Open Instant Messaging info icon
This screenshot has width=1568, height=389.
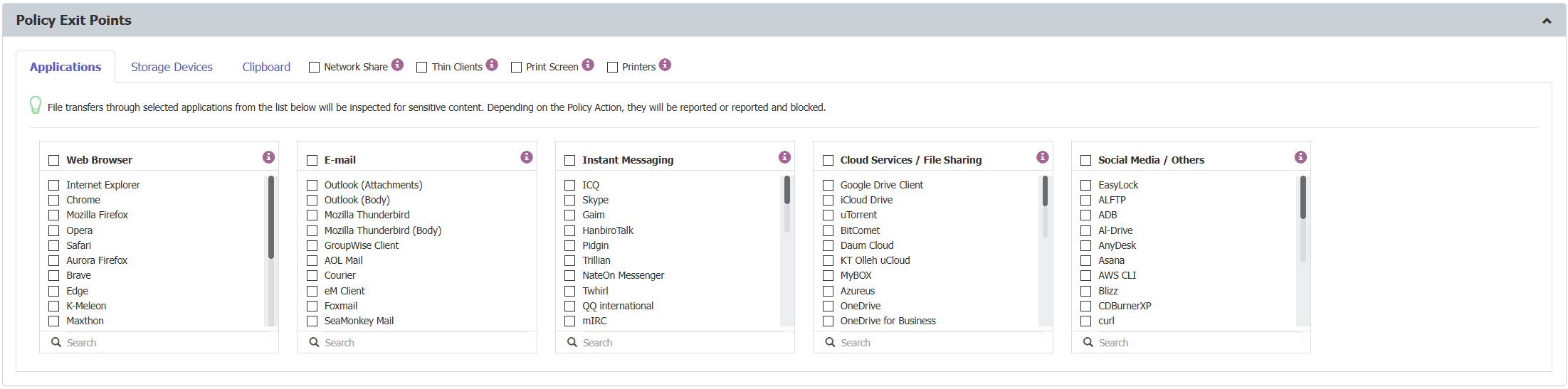point(784,157)
